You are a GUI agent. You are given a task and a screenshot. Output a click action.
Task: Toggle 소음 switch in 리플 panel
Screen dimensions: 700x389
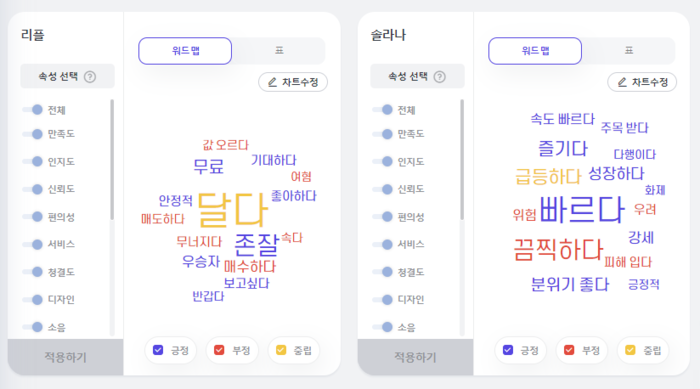coord(33,327)
